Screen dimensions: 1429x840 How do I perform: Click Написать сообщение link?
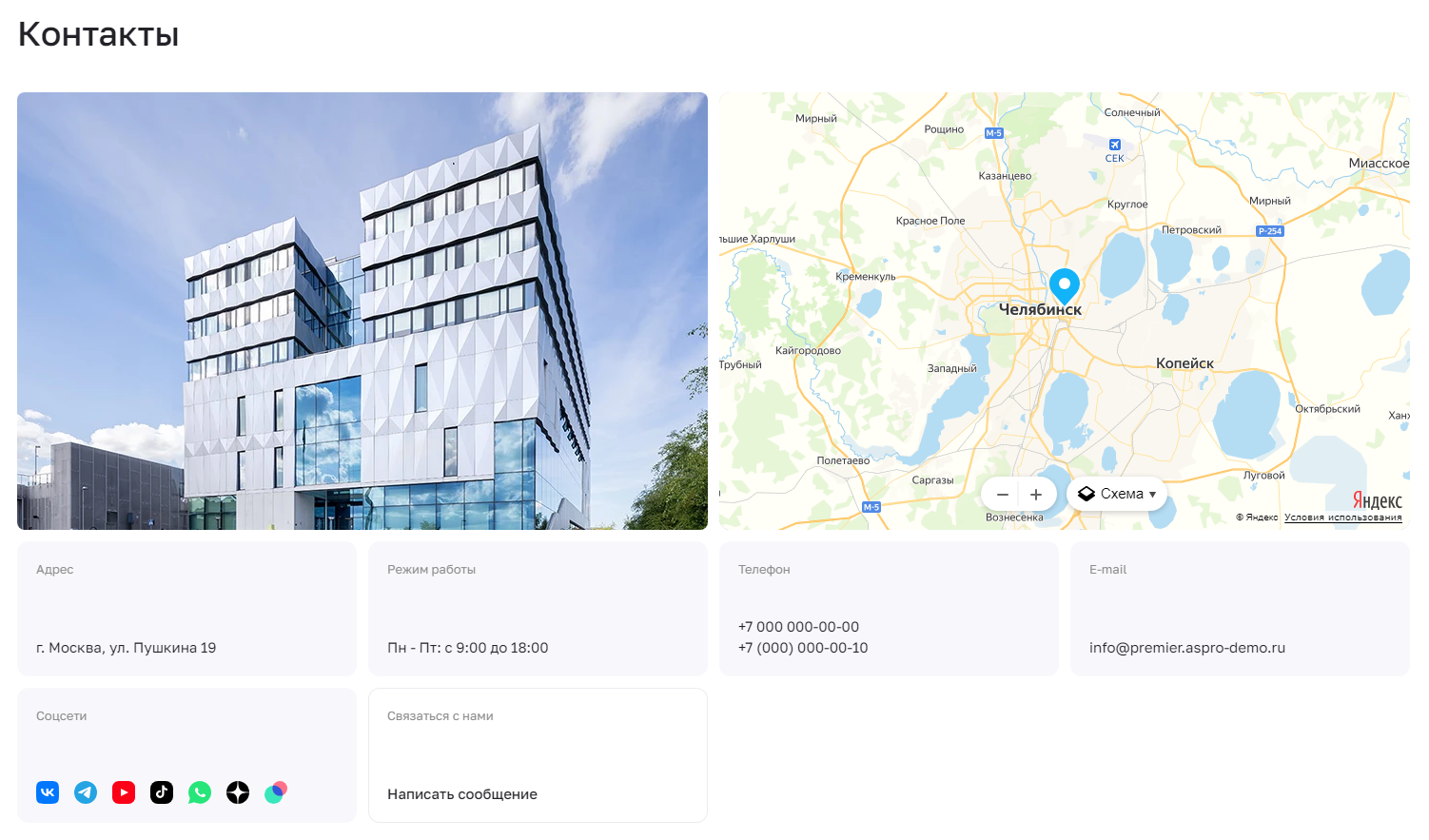point(462,794)
